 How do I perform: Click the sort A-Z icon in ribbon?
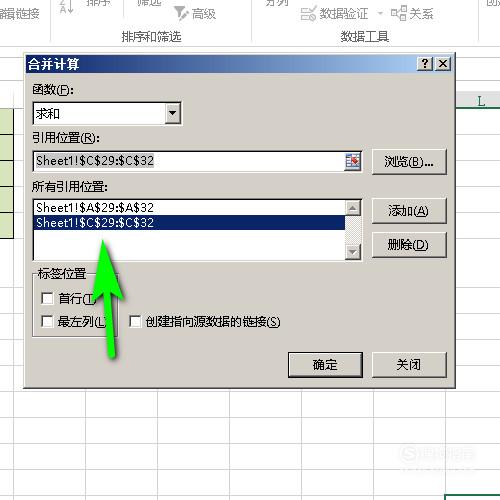[66, 7]
